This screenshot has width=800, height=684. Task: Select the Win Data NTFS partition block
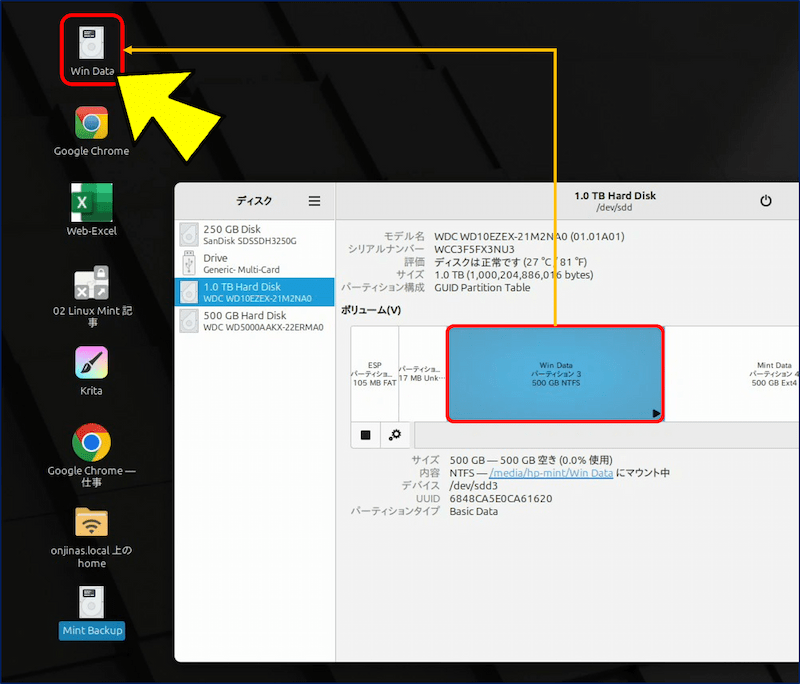[554, 373]
